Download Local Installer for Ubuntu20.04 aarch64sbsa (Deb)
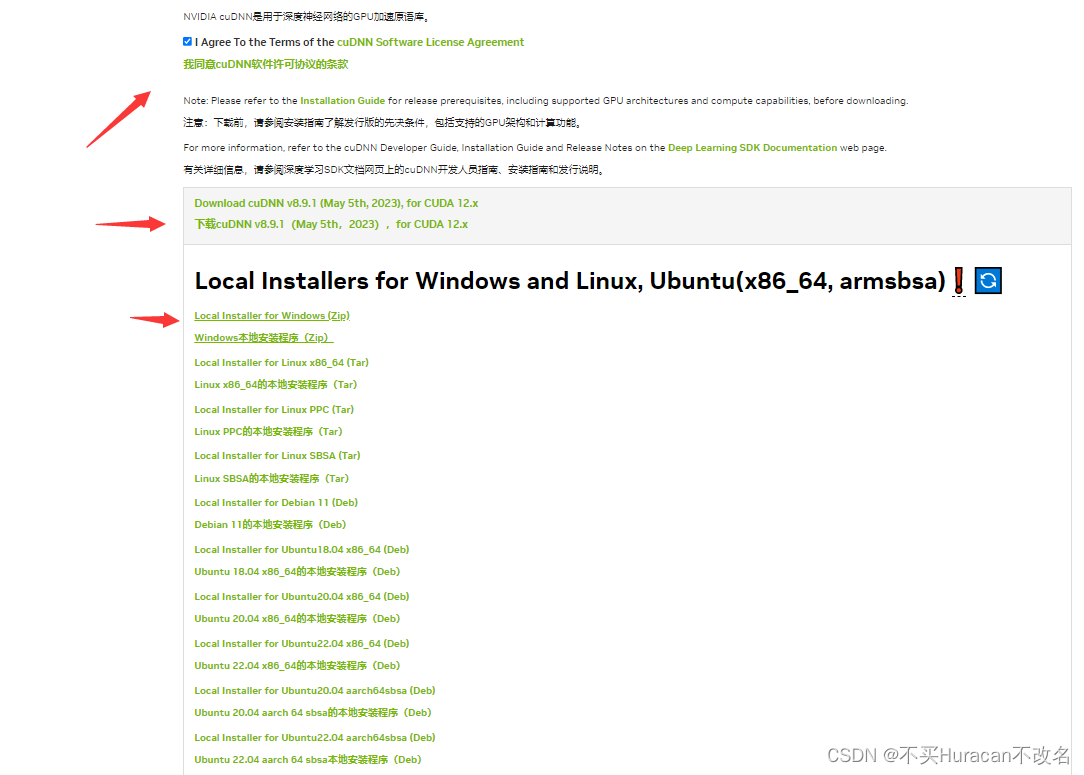Image resolution: width=1084 pixels, height=775 pixels. 315,691
